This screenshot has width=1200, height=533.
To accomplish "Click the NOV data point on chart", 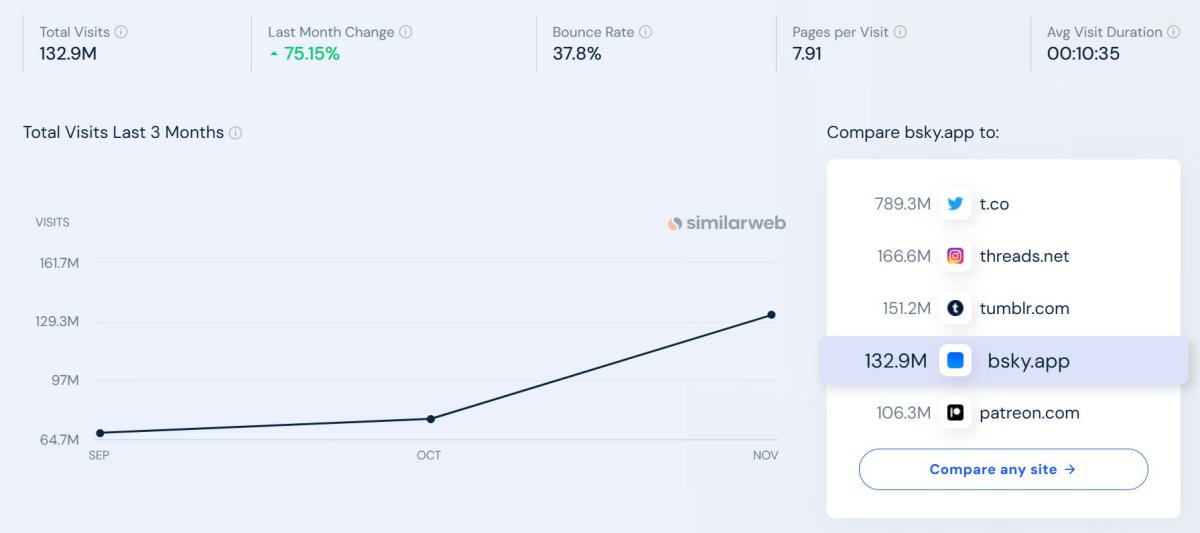I will (771, 315).
